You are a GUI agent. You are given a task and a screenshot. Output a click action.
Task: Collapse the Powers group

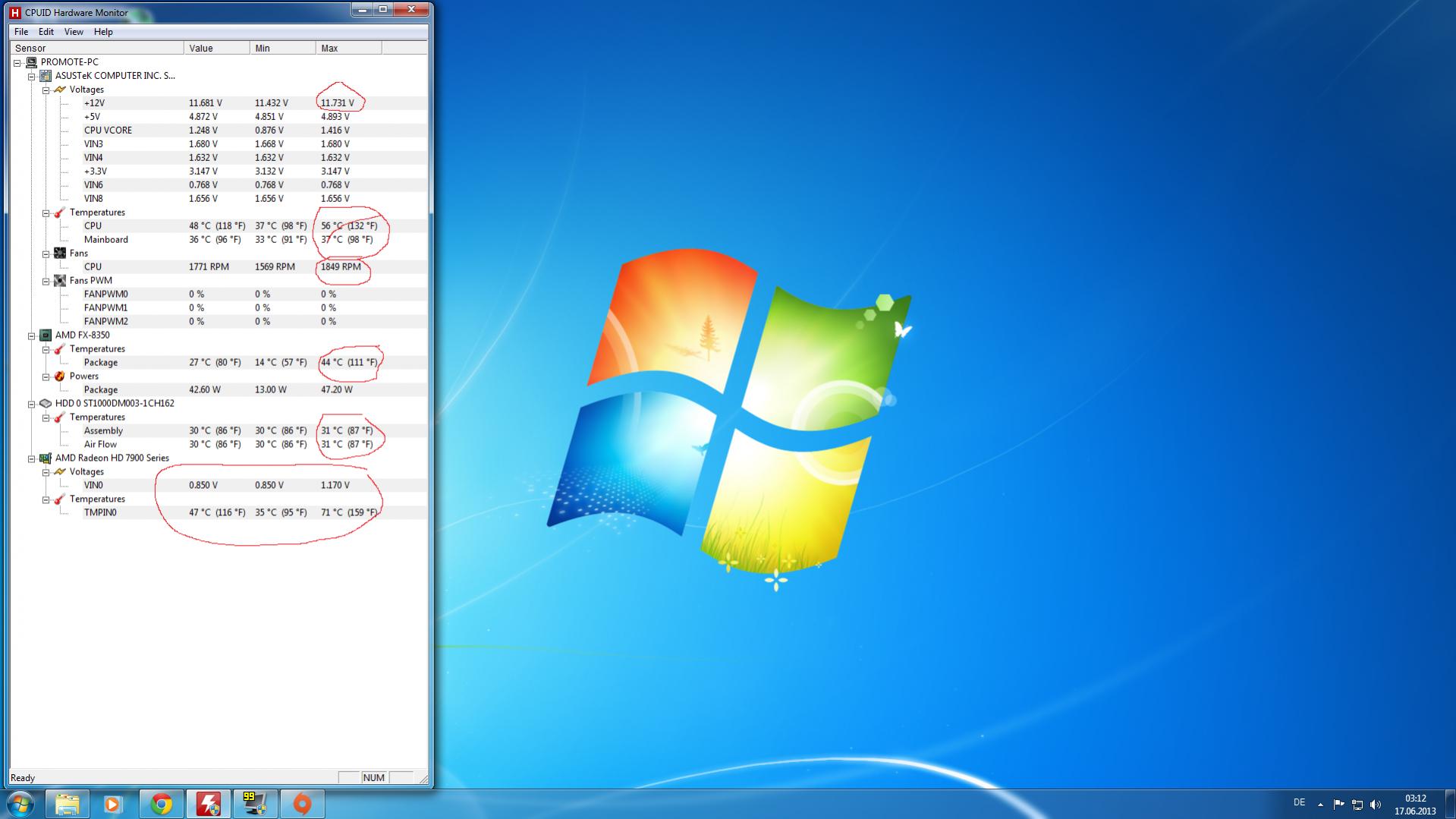46,376
